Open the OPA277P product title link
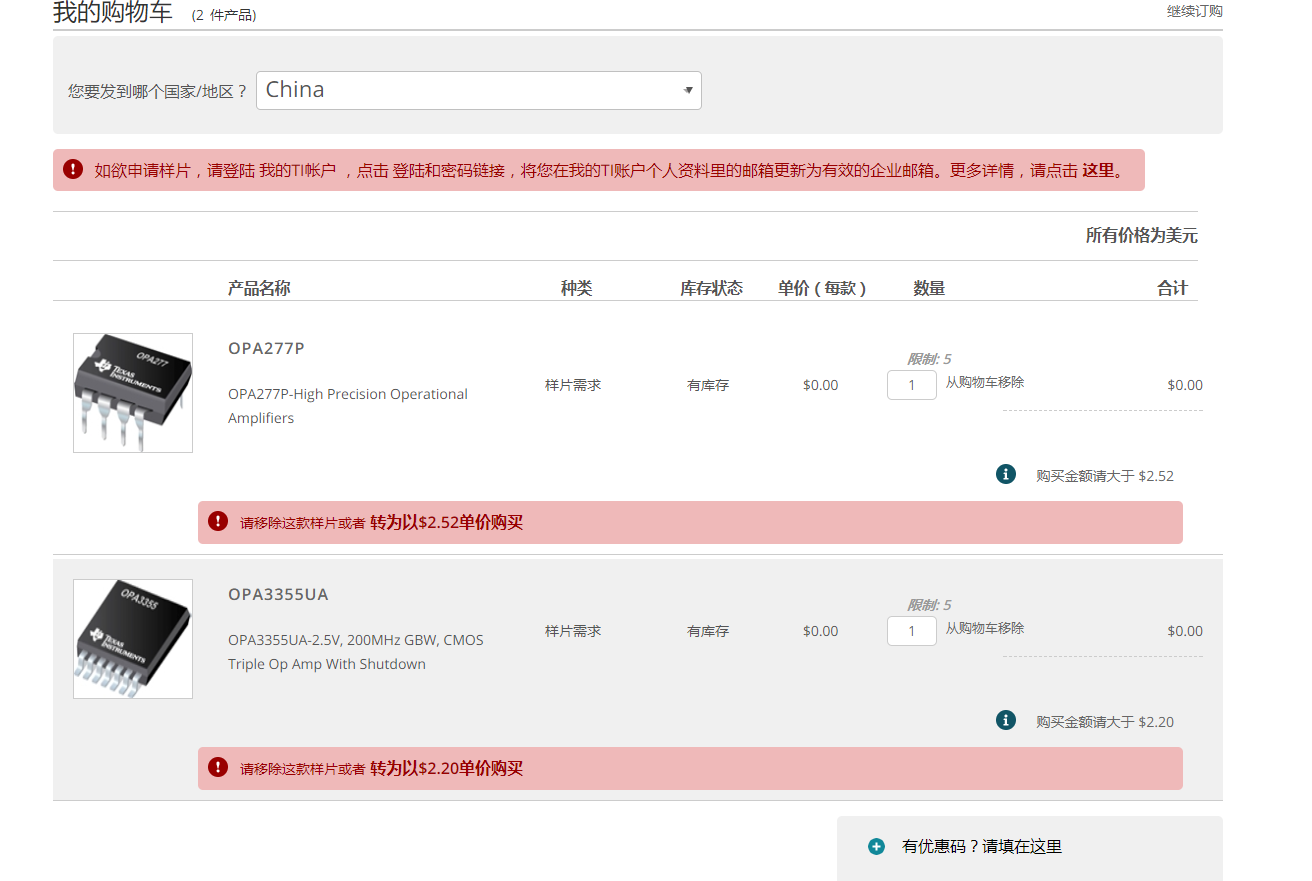This screenshot has height=881, width=1312. [266, 348]
